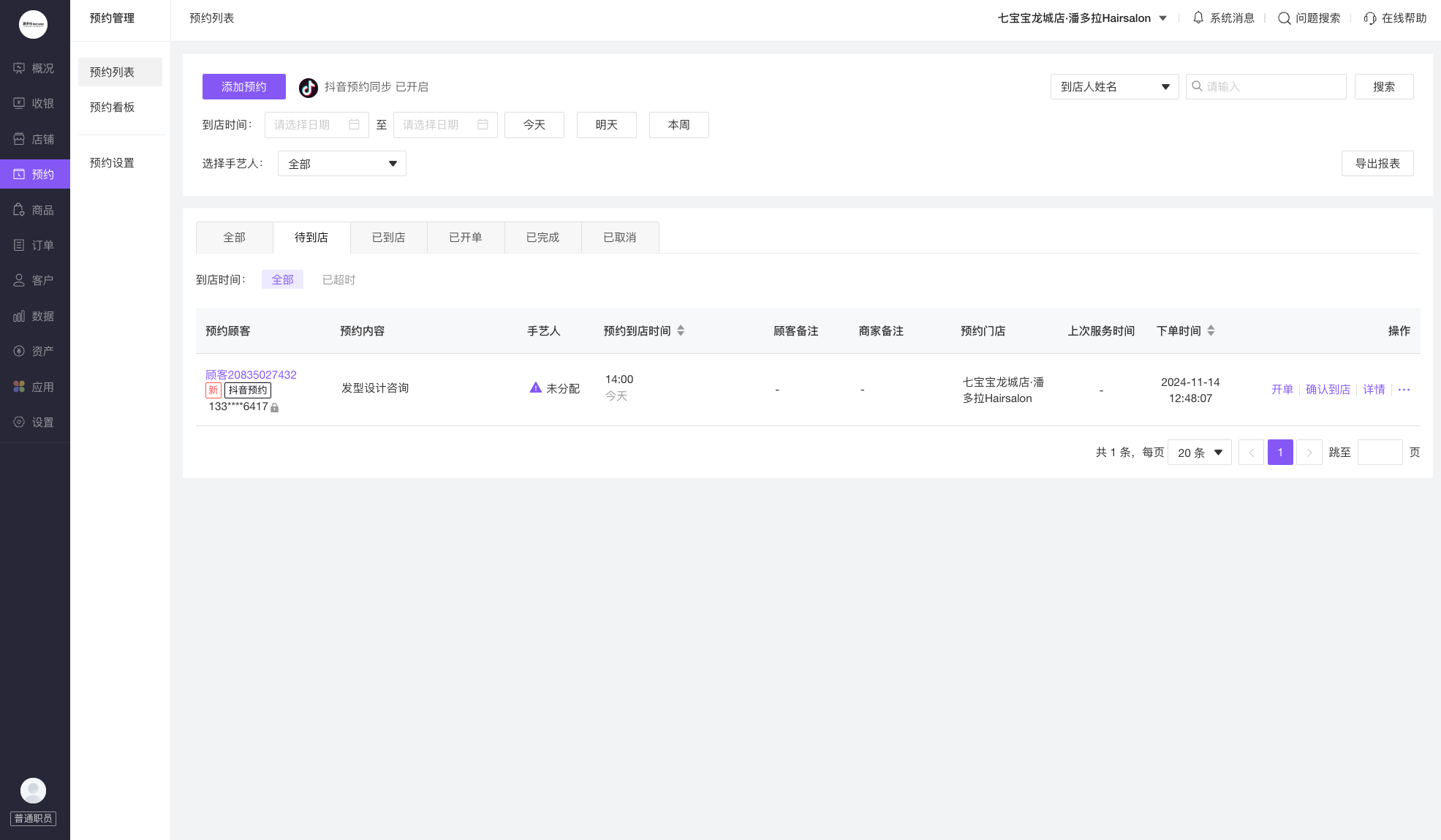Click the store logo at top-left
The width and height of the screenshot is (1441, 840).
pyautogui.click(x=33, y=24)
